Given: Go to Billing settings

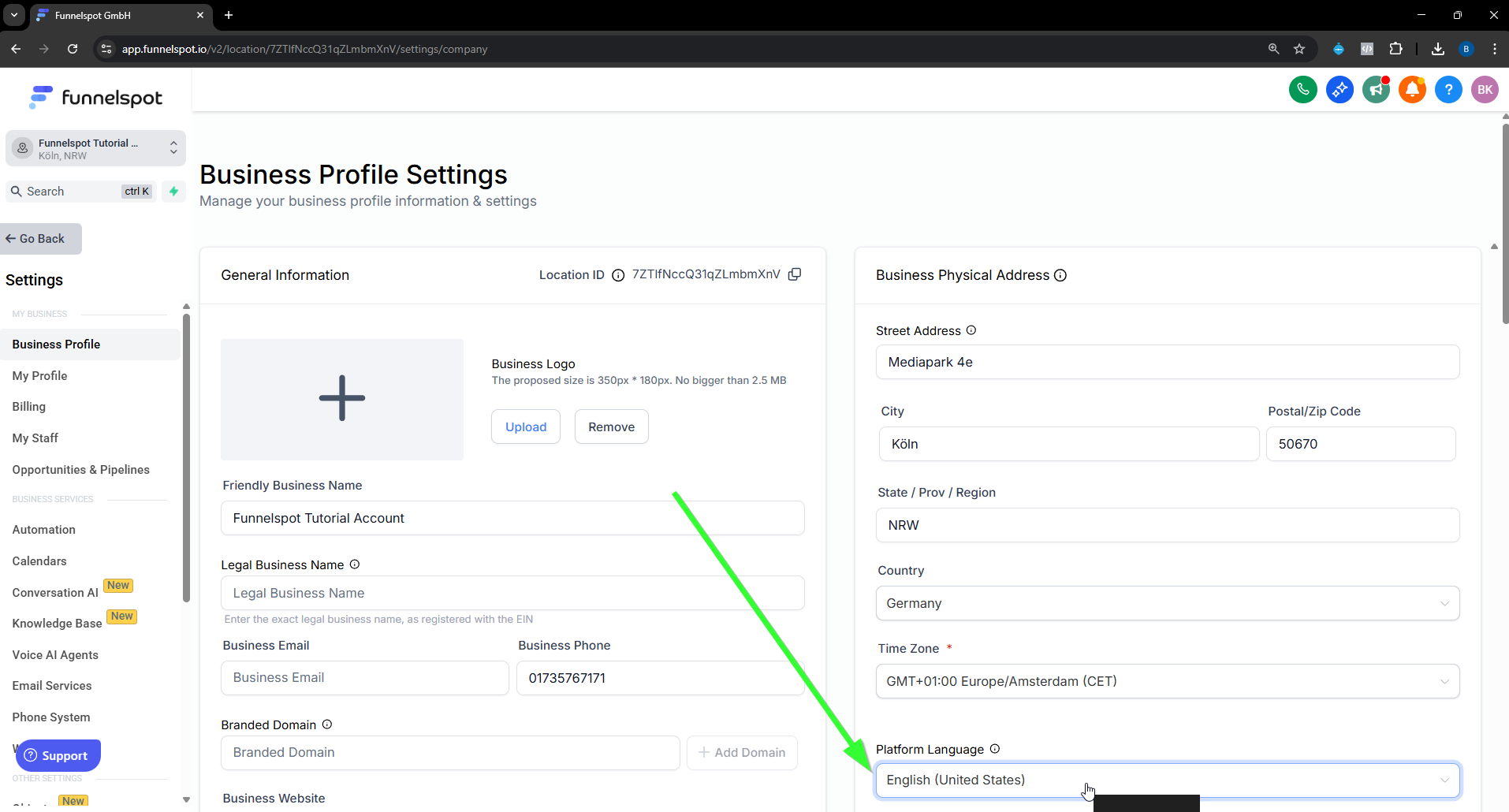Looking at the screenshot, I should pyautogui.click(x=29, y=407).
